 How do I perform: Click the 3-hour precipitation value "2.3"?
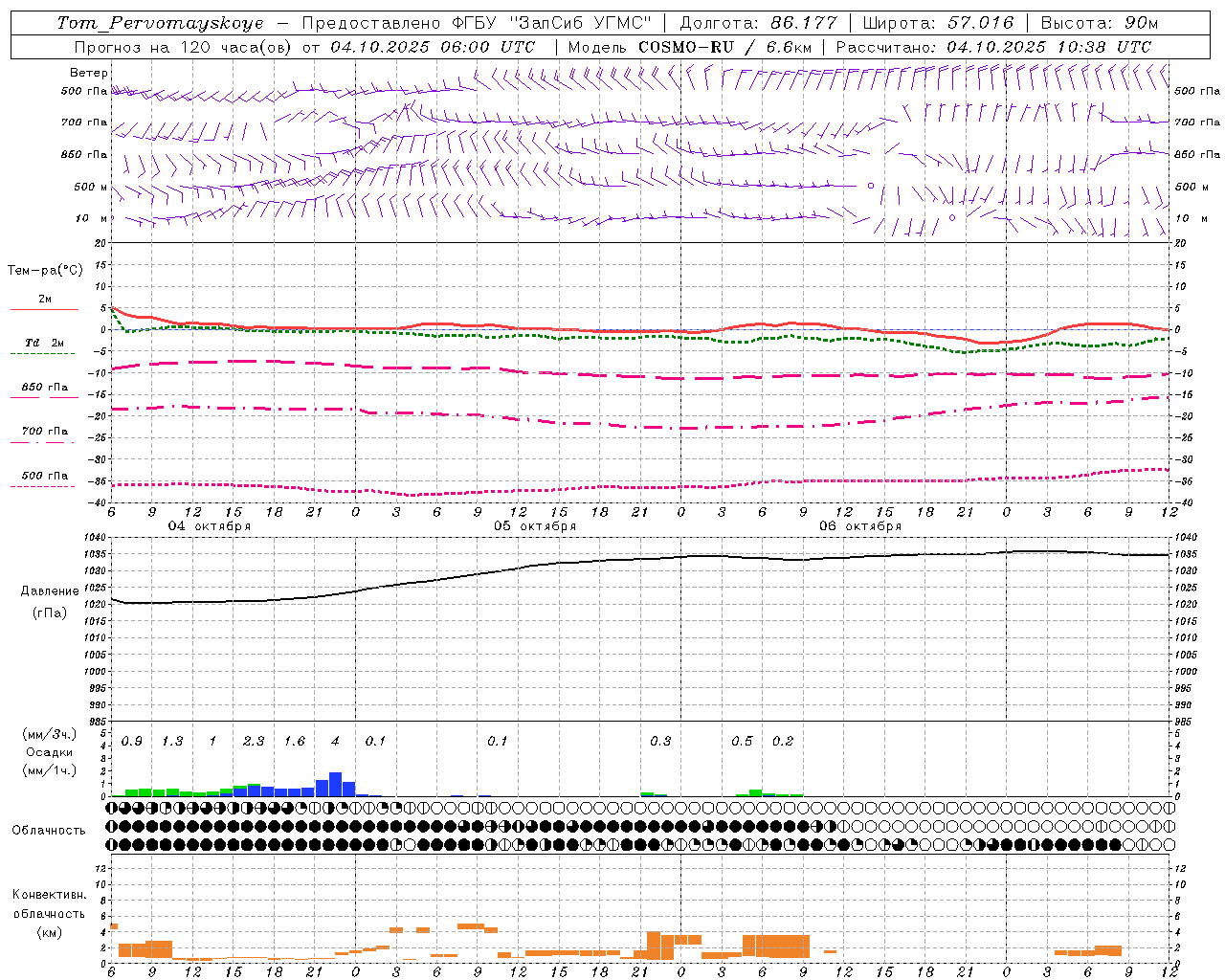(254, 742)
